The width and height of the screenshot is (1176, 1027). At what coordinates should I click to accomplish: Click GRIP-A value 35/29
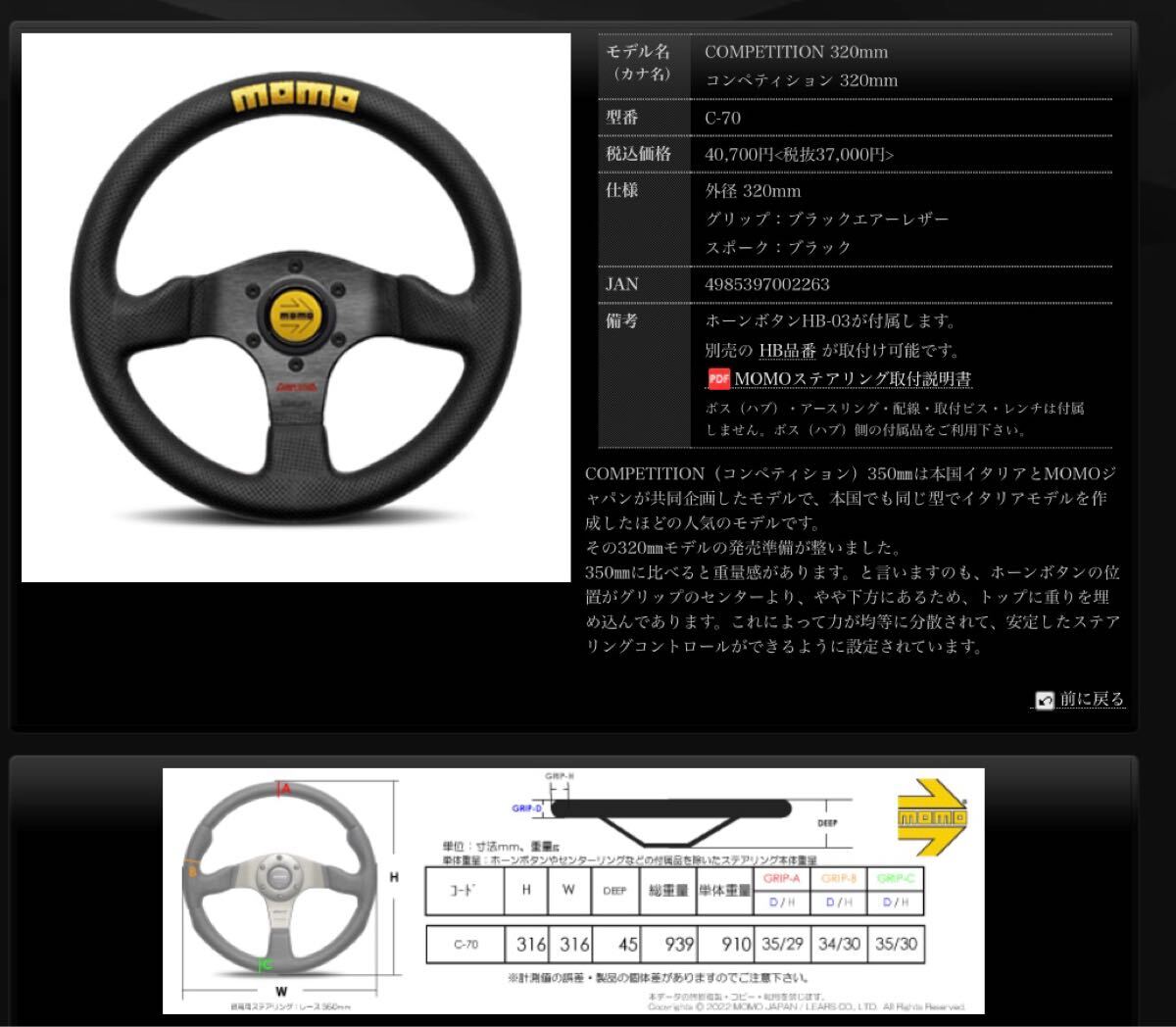pos(782,945)
